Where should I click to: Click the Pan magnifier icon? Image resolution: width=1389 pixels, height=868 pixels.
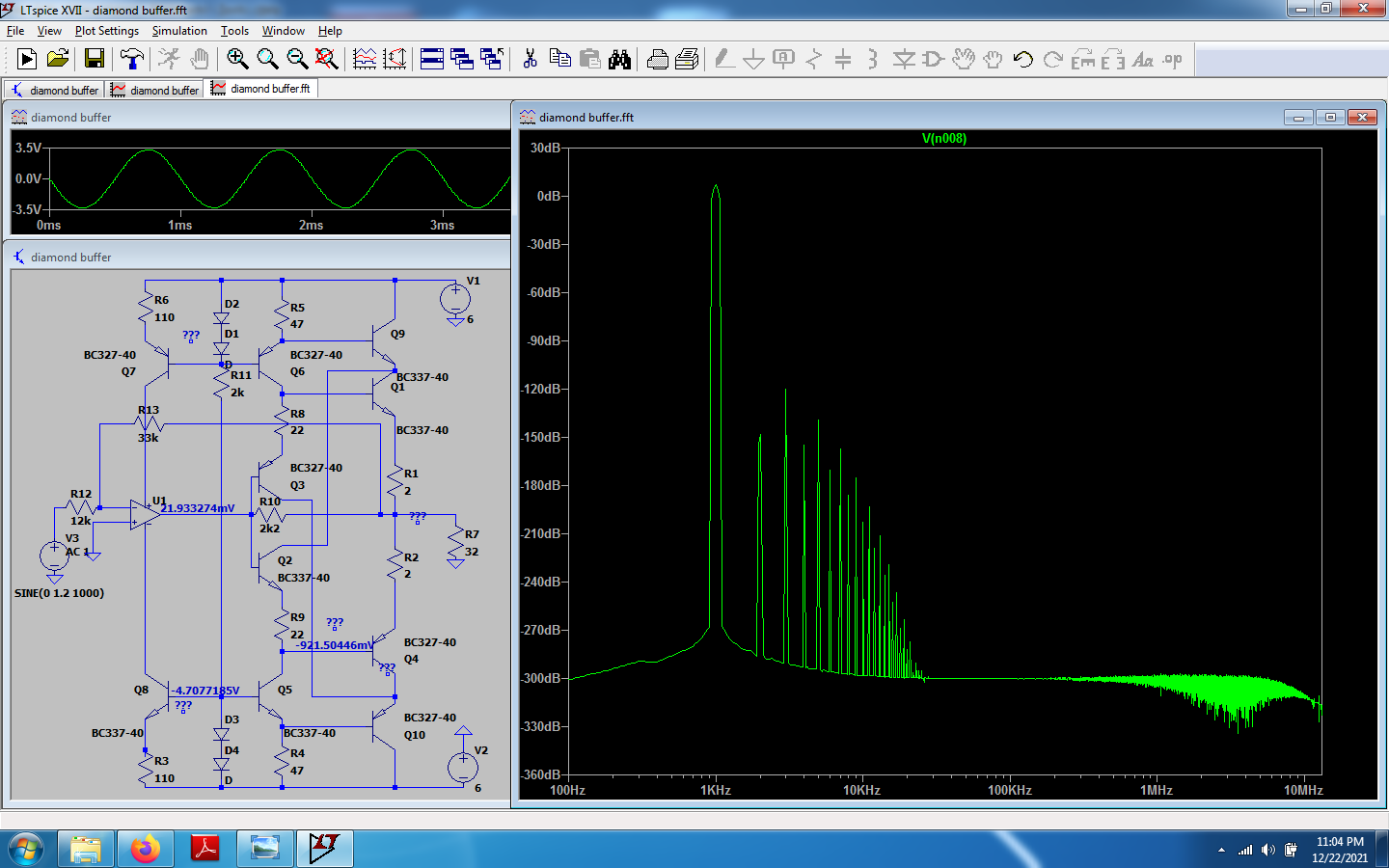tap(267, 60)
